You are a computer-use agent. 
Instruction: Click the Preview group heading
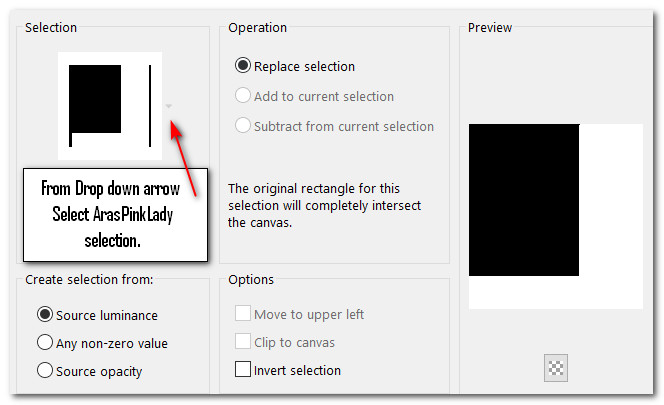pos(492,28)
